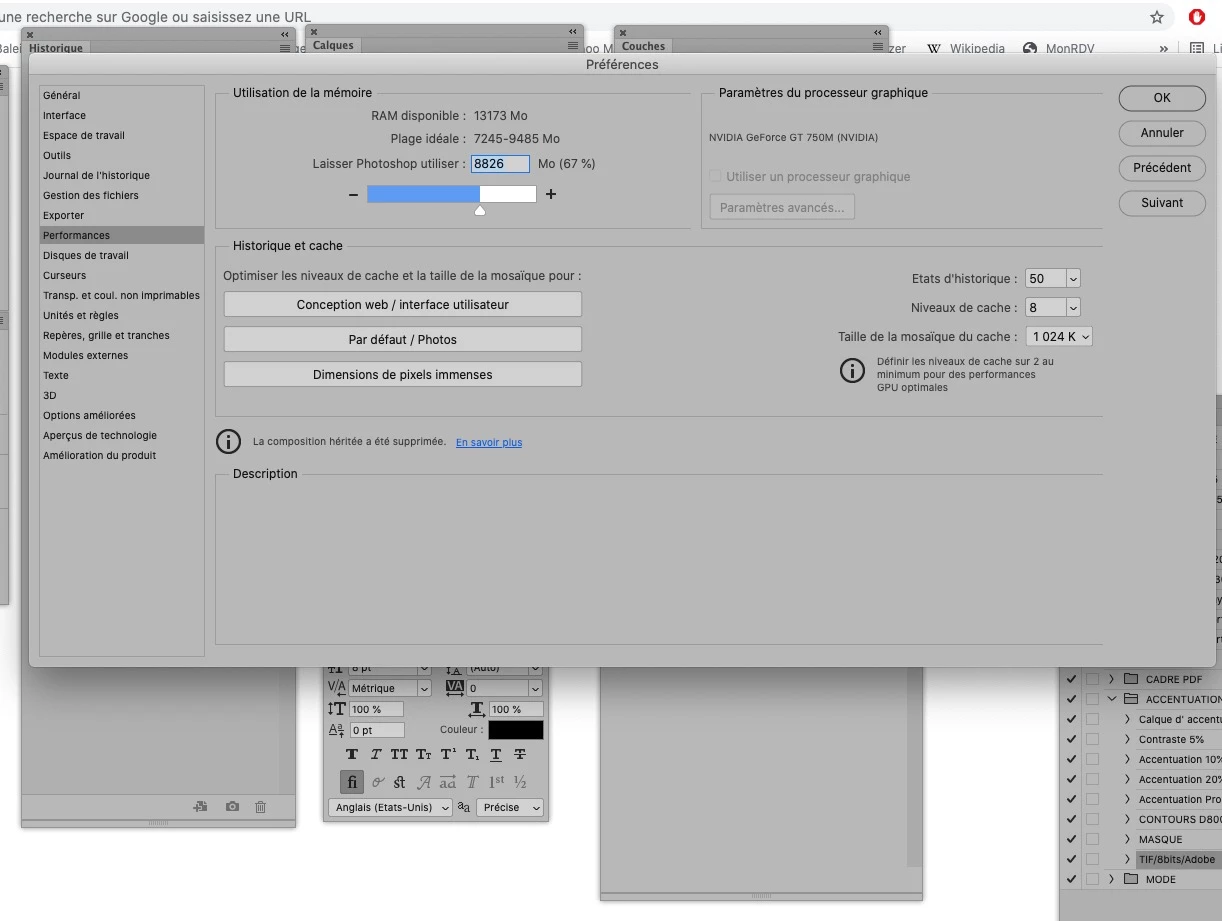Toggle check mark for Contraste 5% action
Image resolution: width=1222 pixels, height=921 pixels.
click(1072, 739)
